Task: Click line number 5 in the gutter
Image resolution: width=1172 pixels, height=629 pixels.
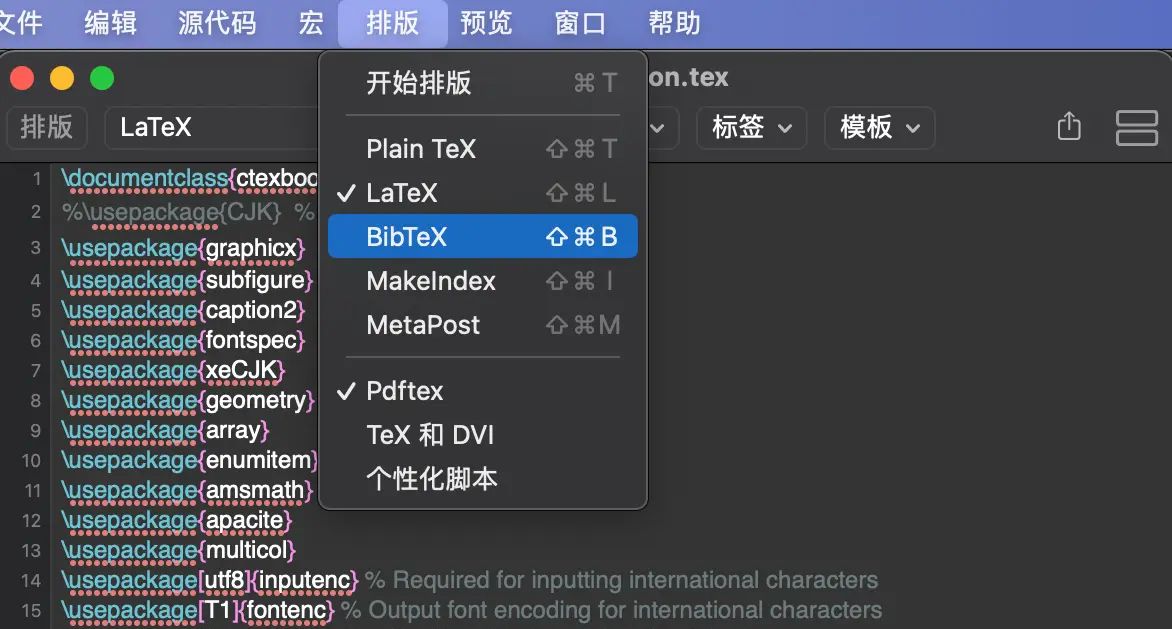Action: pyautogui.click(x=35, y=310)
